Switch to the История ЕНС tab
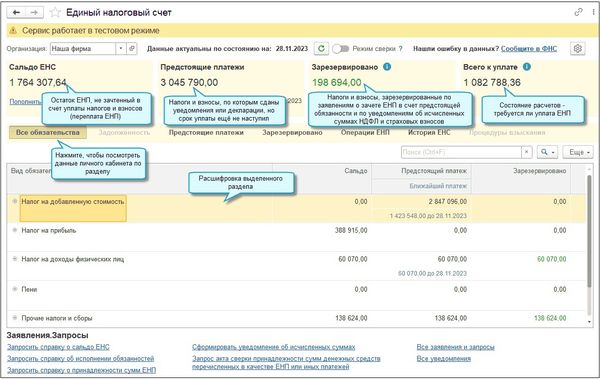This screenshot has height=379, width=600. point(429,132)
